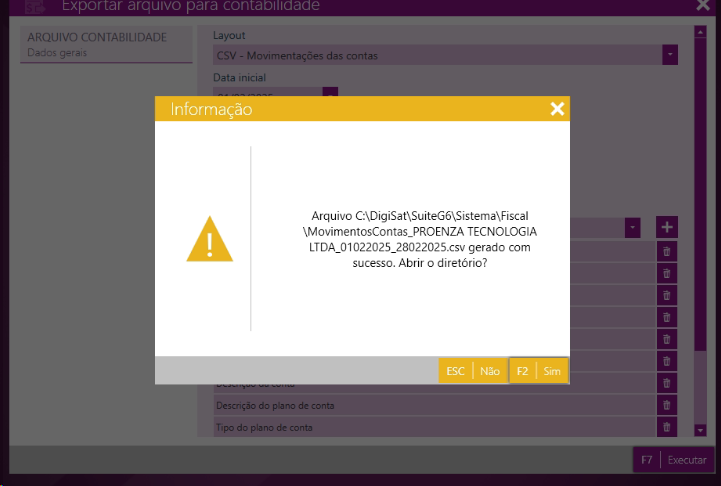Delete the Tipo do plano de conta row
This screenshot has height=486, width=721.
pyautogui.click(x=667, y=428)
